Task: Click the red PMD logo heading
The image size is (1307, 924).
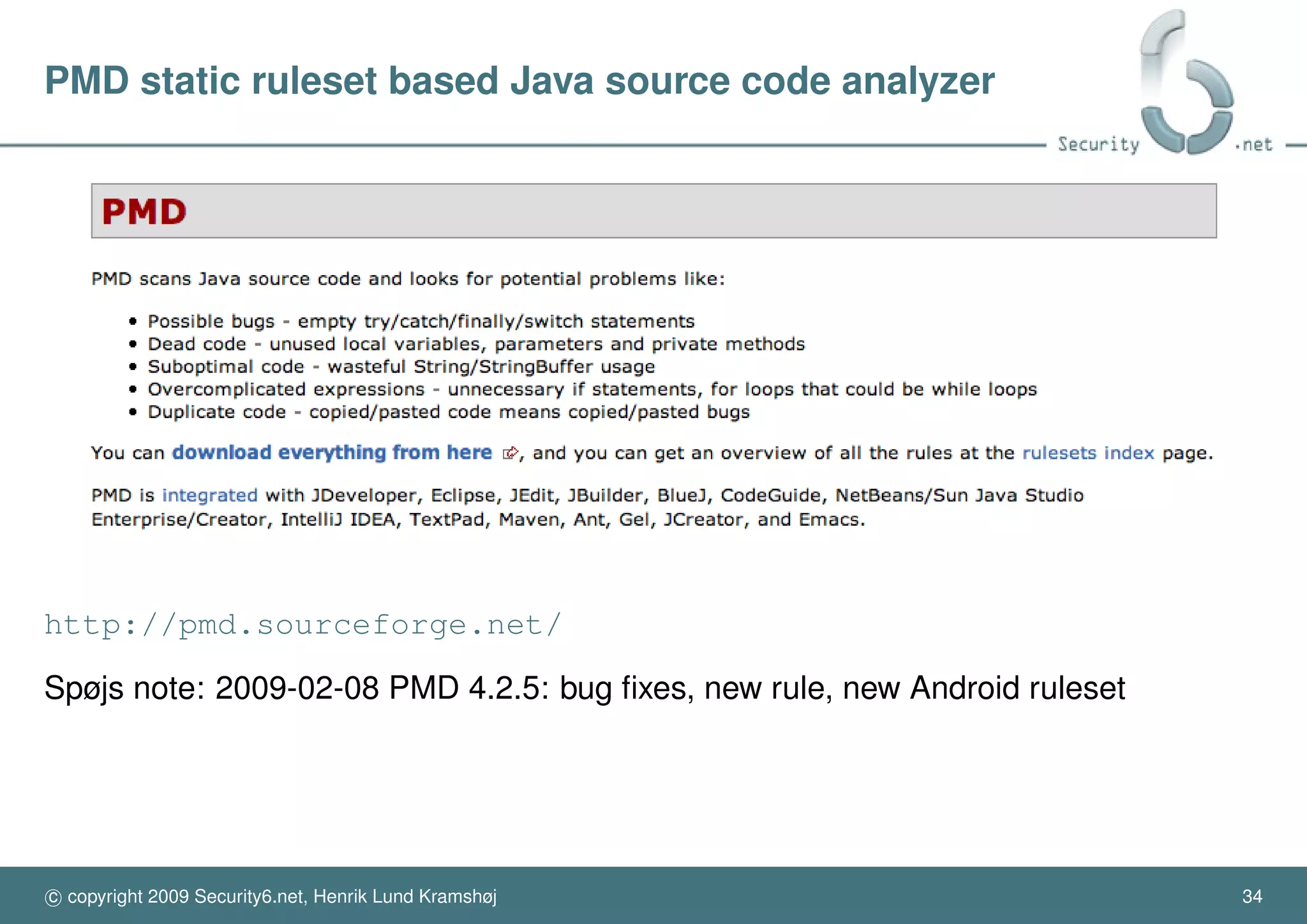Action: tap(144, 212)
